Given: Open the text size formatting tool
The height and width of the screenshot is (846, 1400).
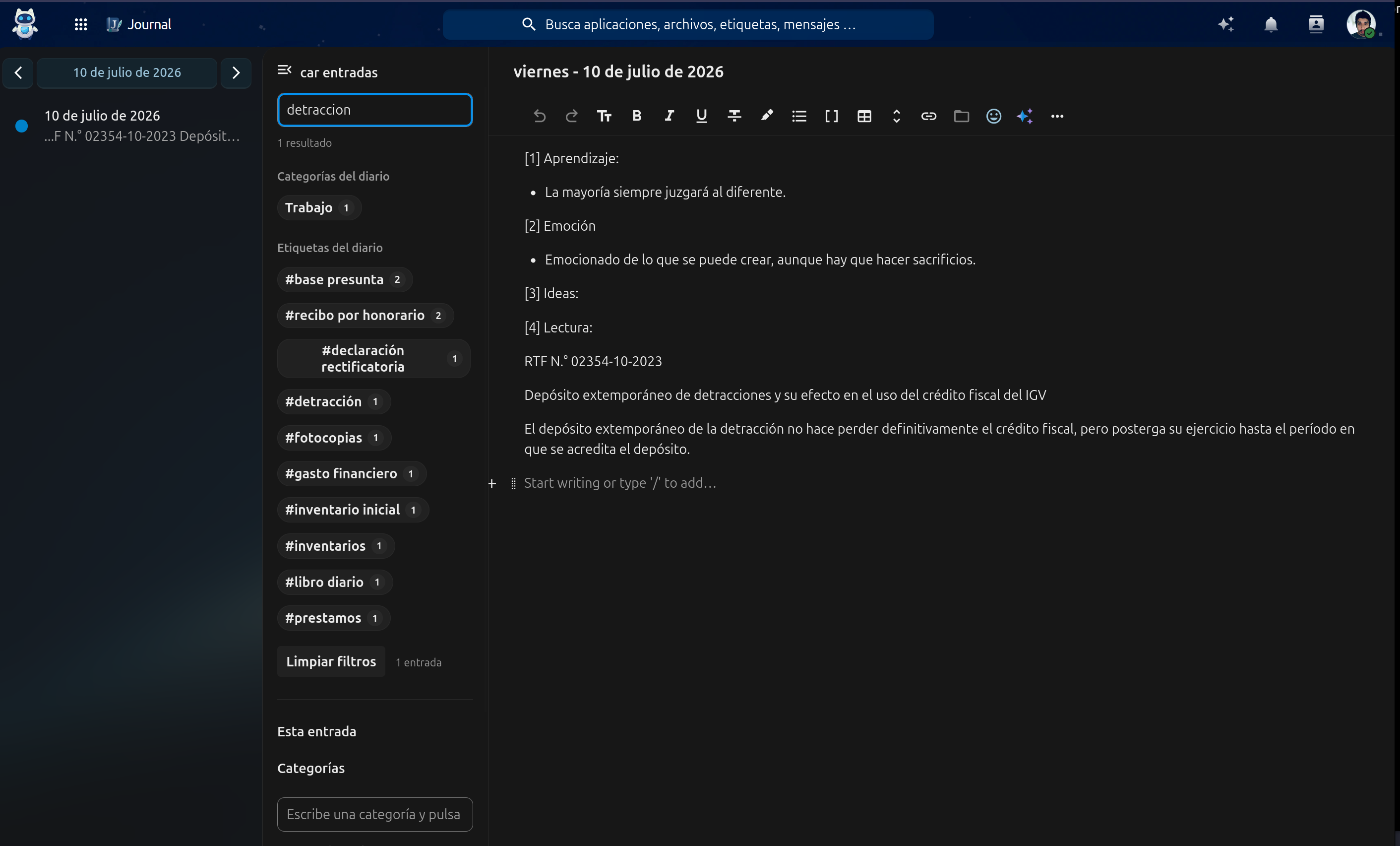Looking at the screenshot, I should coord(605,117).
